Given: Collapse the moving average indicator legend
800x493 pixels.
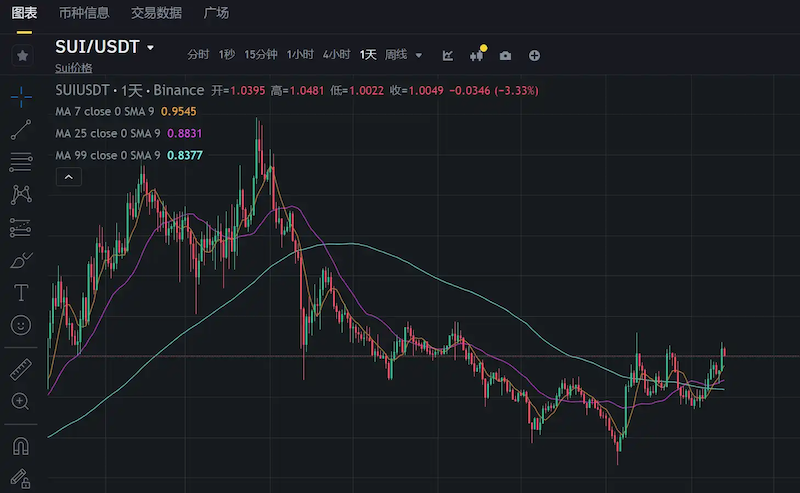Looking at the screenshot, I should click(68, 177).
